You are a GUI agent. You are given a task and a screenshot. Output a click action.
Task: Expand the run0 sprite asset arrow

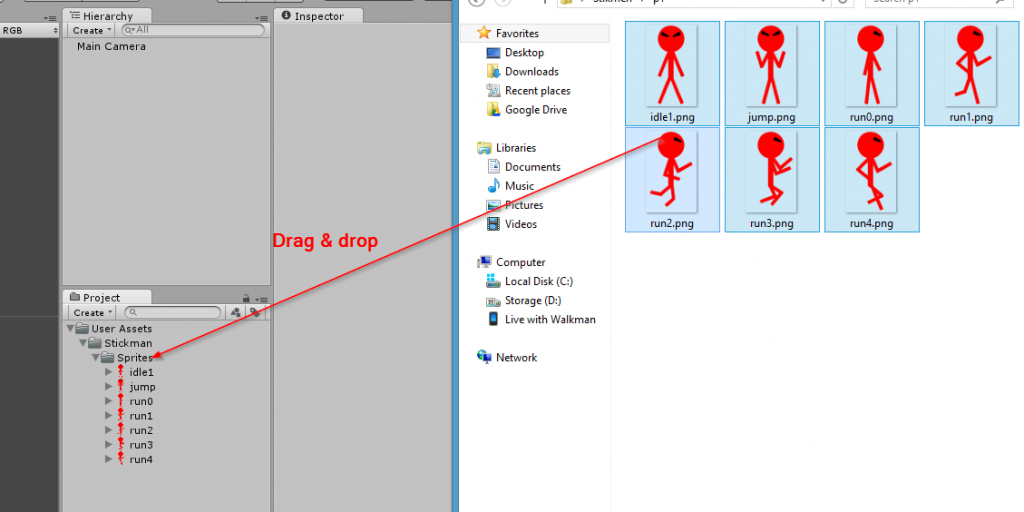(x=109, y=401)
